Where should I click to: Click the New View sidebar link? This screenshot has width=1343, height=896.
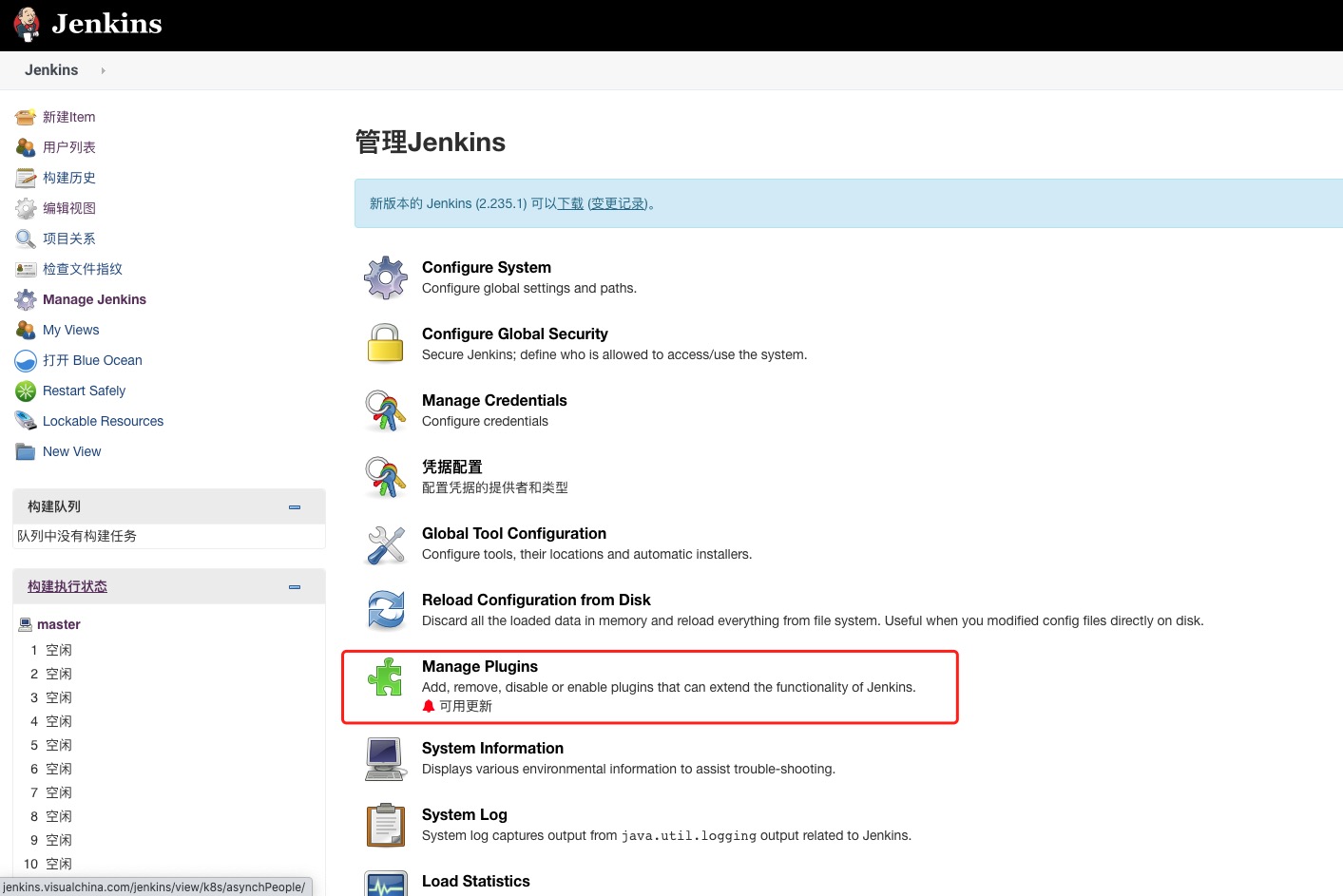click(x=71, y=451)
